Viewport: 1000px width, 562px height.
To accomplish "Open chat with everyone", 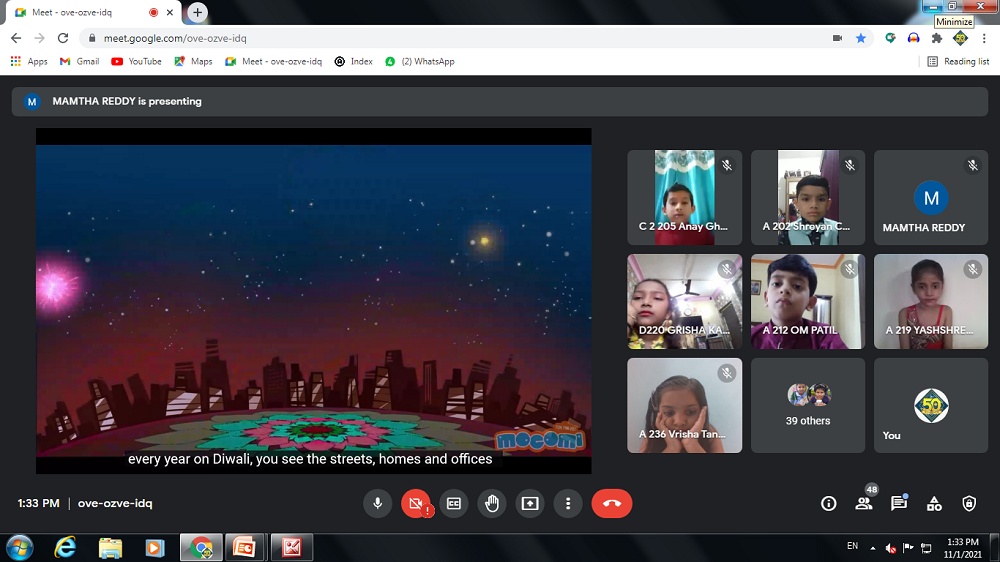I will (x=898, y=504).
